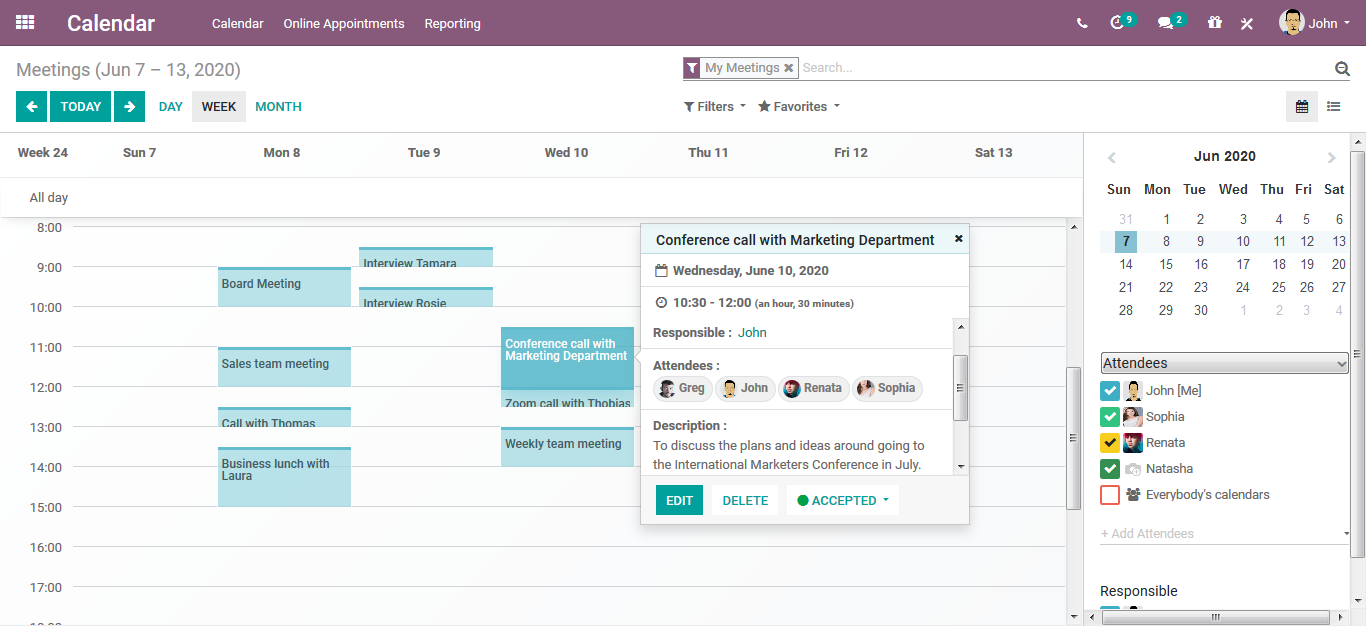Click the gift icon in top bar
1366x626 pixels.
pos(1214,23)
